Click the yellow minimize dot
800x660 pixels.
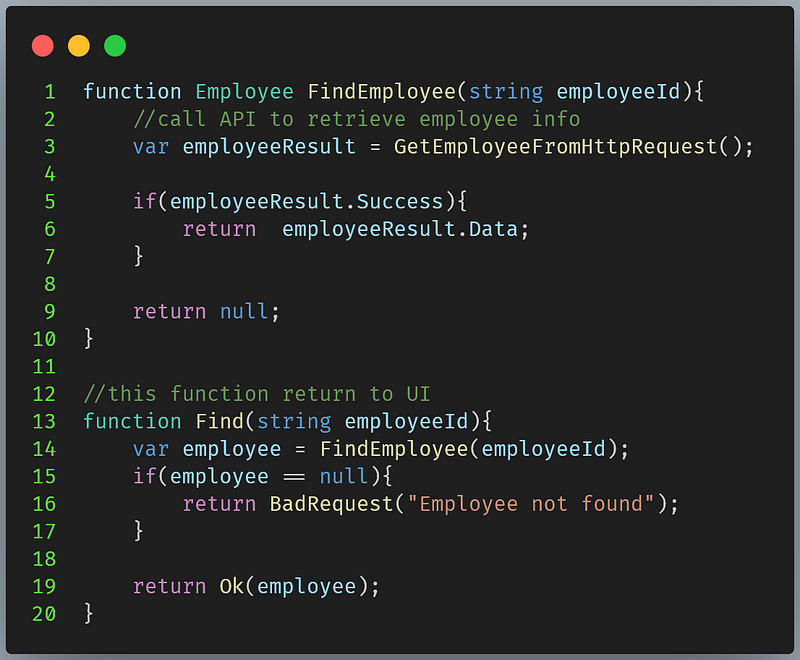(x=79, y=46)
